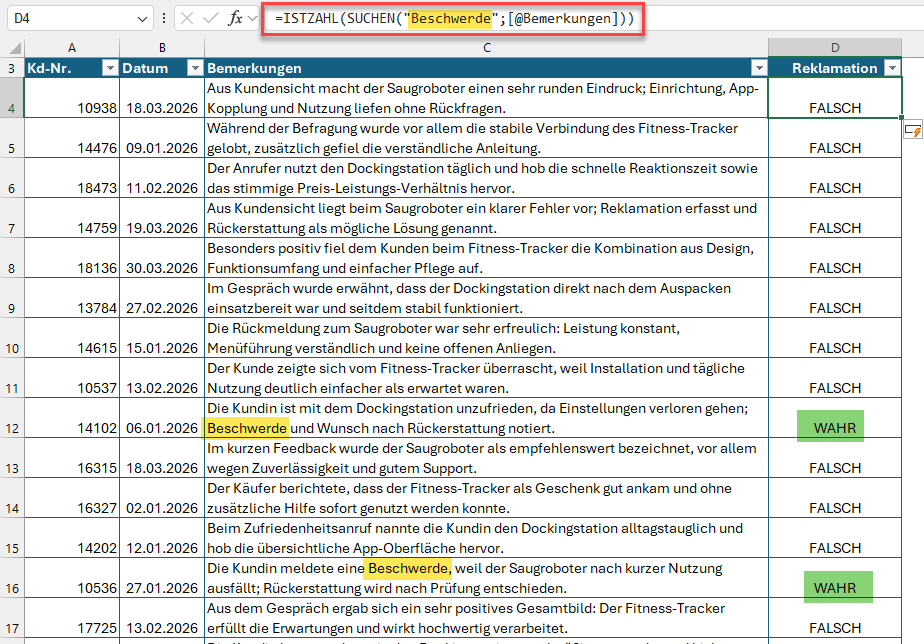924x644 pixels.
Task: Select date cell 02.01.2026
Action: 162,498
